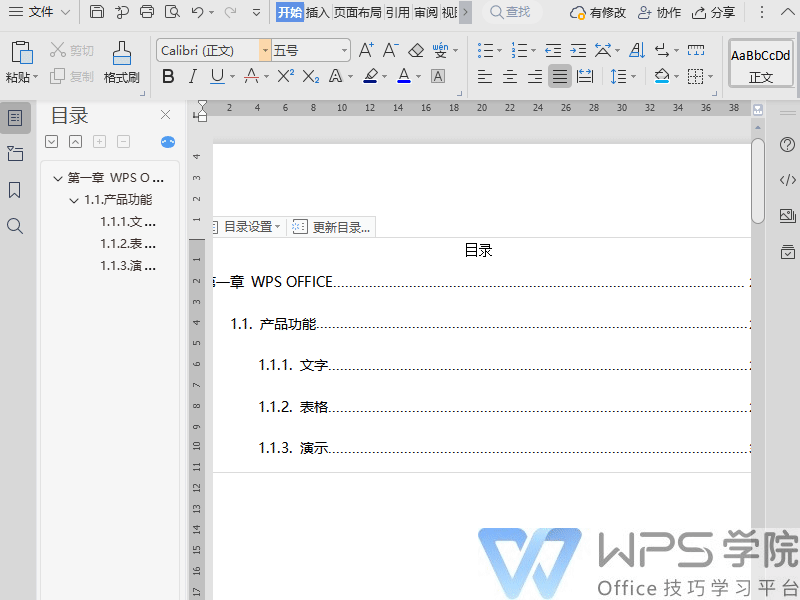Screen dimensions: 800x600
Task: Click the 查找 search box at the top
Action: [512, 13]
